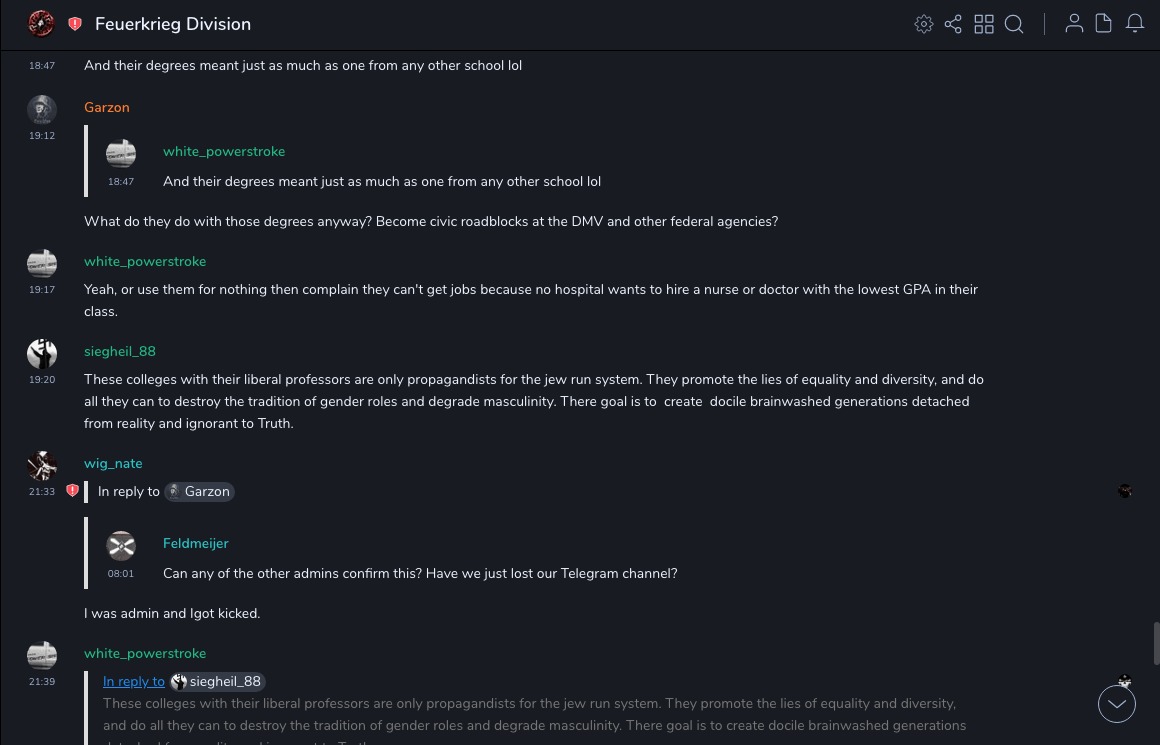This screenshot has height=745, width=1160.
Task: Click the small avatar at right of the 21:33 message
Action: click(1125, 490)
